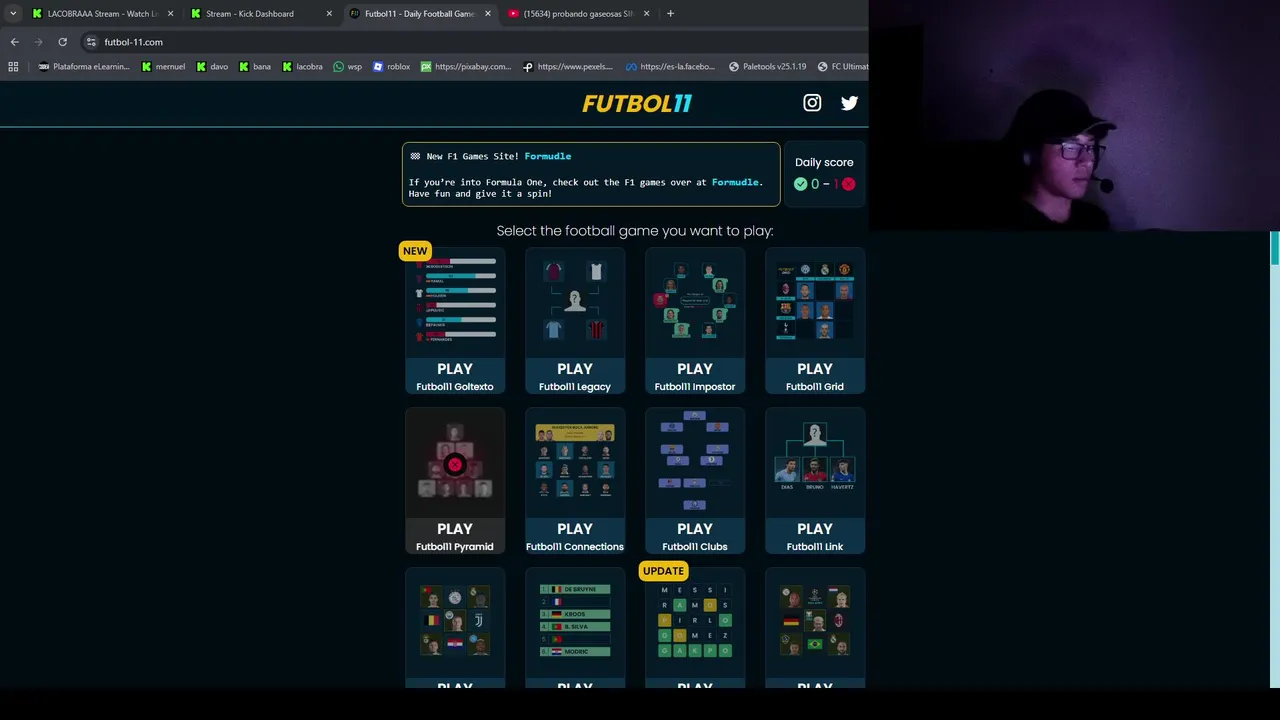Click the UPDATE word-grid game thumbnail
Image resolution: width=1280 pixels, height=720 pixels.
(x=695, y=621)
